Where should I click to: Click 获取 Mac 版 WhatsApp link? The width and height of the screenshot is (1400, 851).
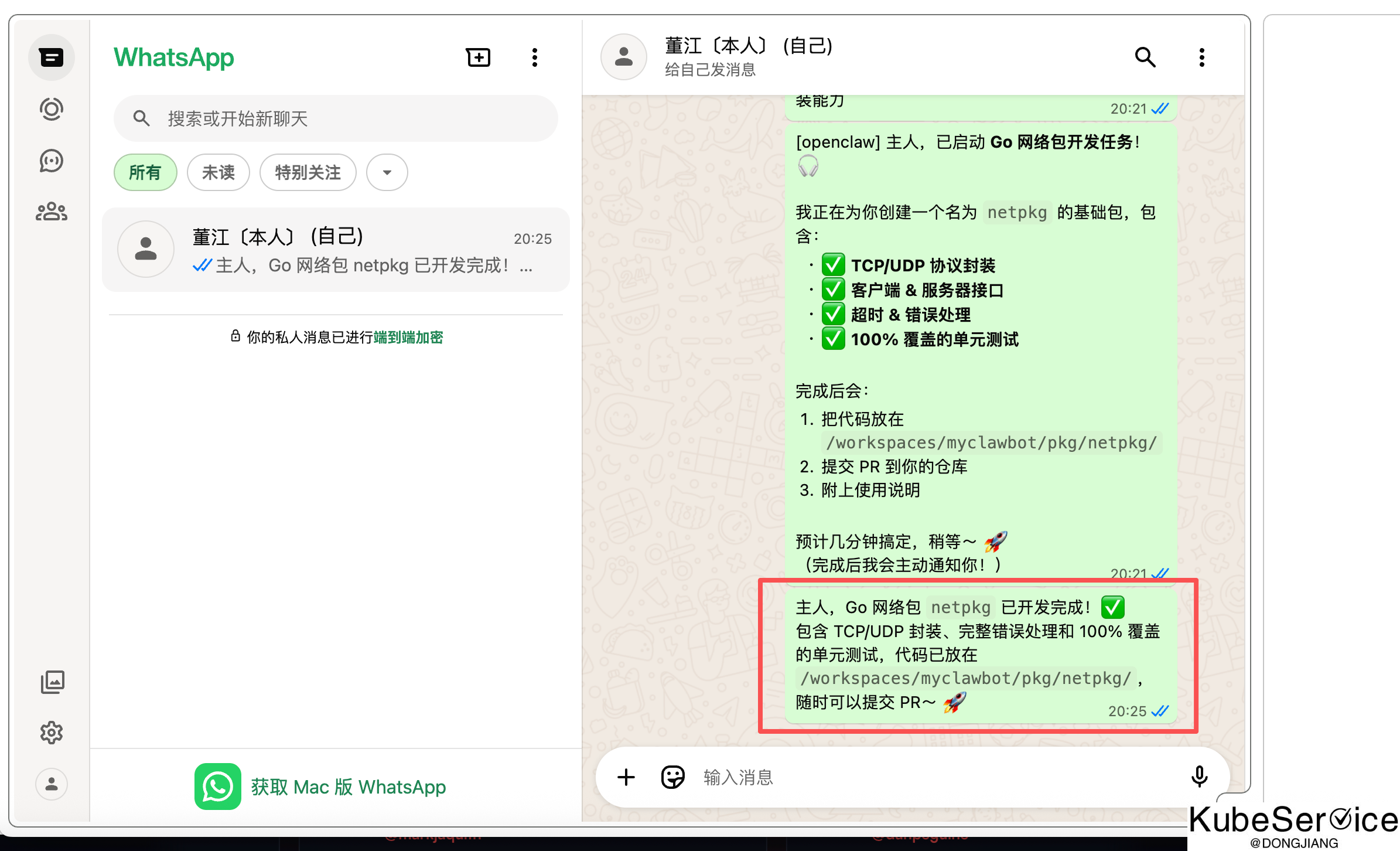pos(348,787)
